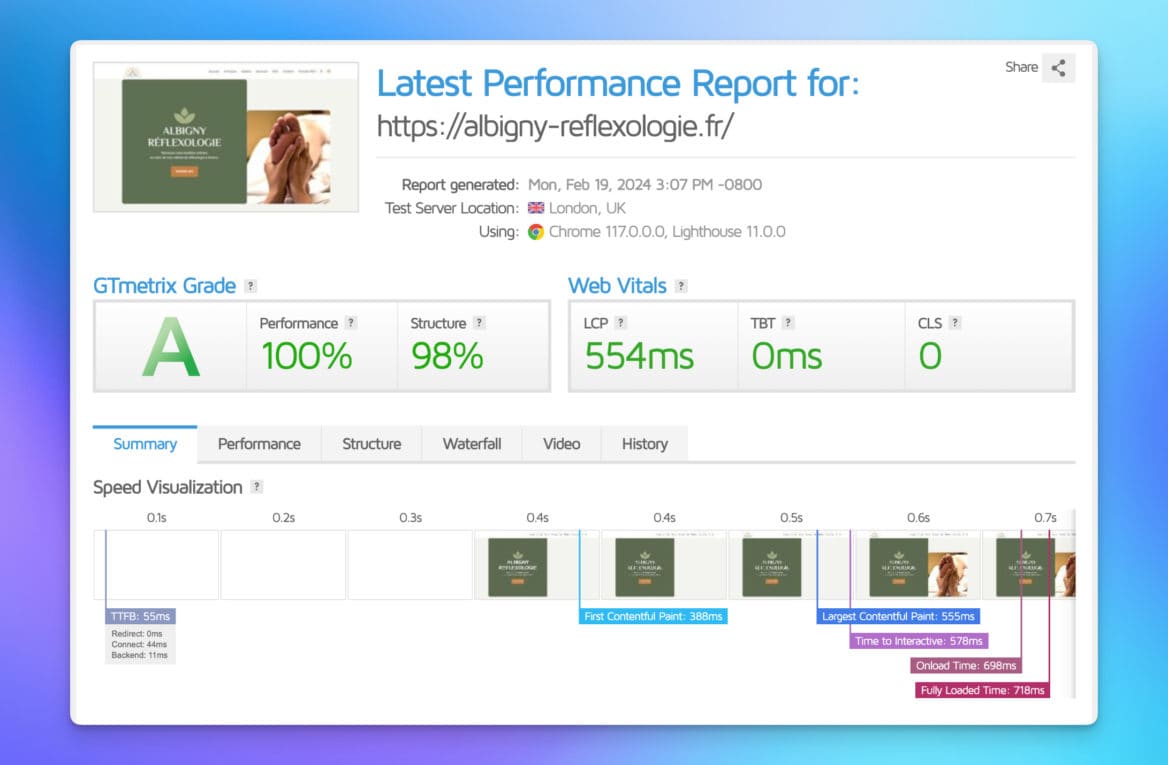This screenshot has width=1168, height=765.
Task: Click the UK flag icon
Action: click(536, 208)
